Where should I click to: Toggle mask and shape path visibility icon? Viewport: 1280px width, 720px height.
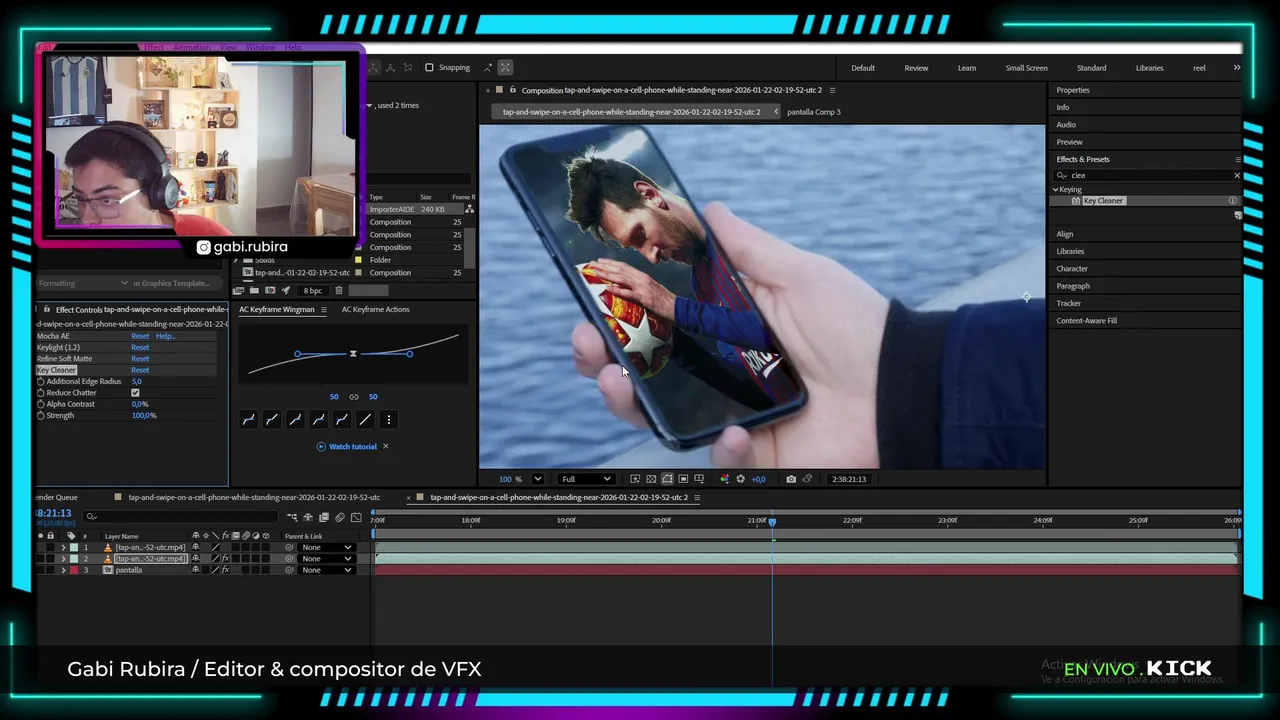tap(667, 479)
